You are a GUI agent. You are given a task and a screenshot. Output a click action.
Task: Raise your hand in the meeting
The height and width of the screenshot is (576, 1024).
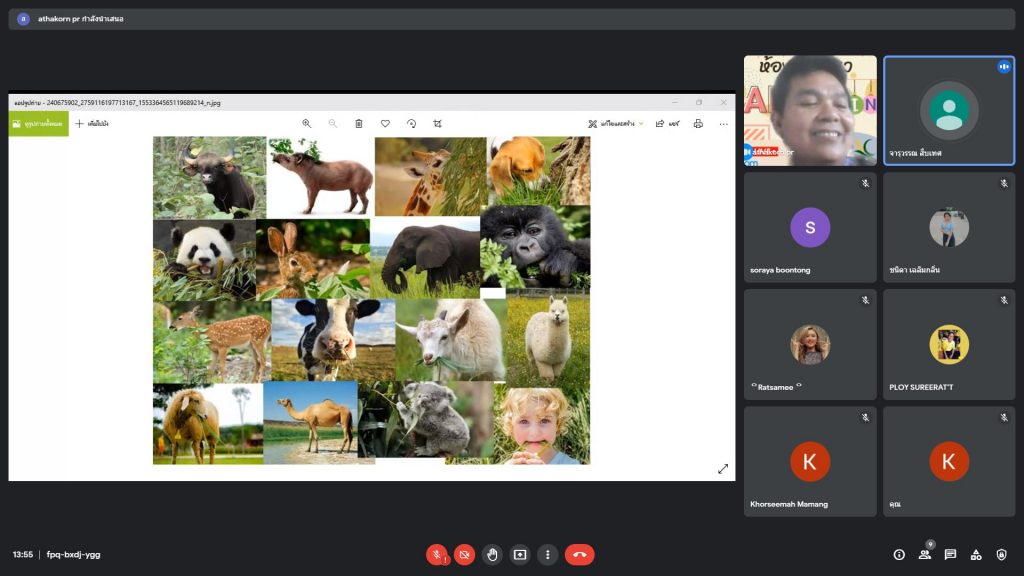click(492, 554)
